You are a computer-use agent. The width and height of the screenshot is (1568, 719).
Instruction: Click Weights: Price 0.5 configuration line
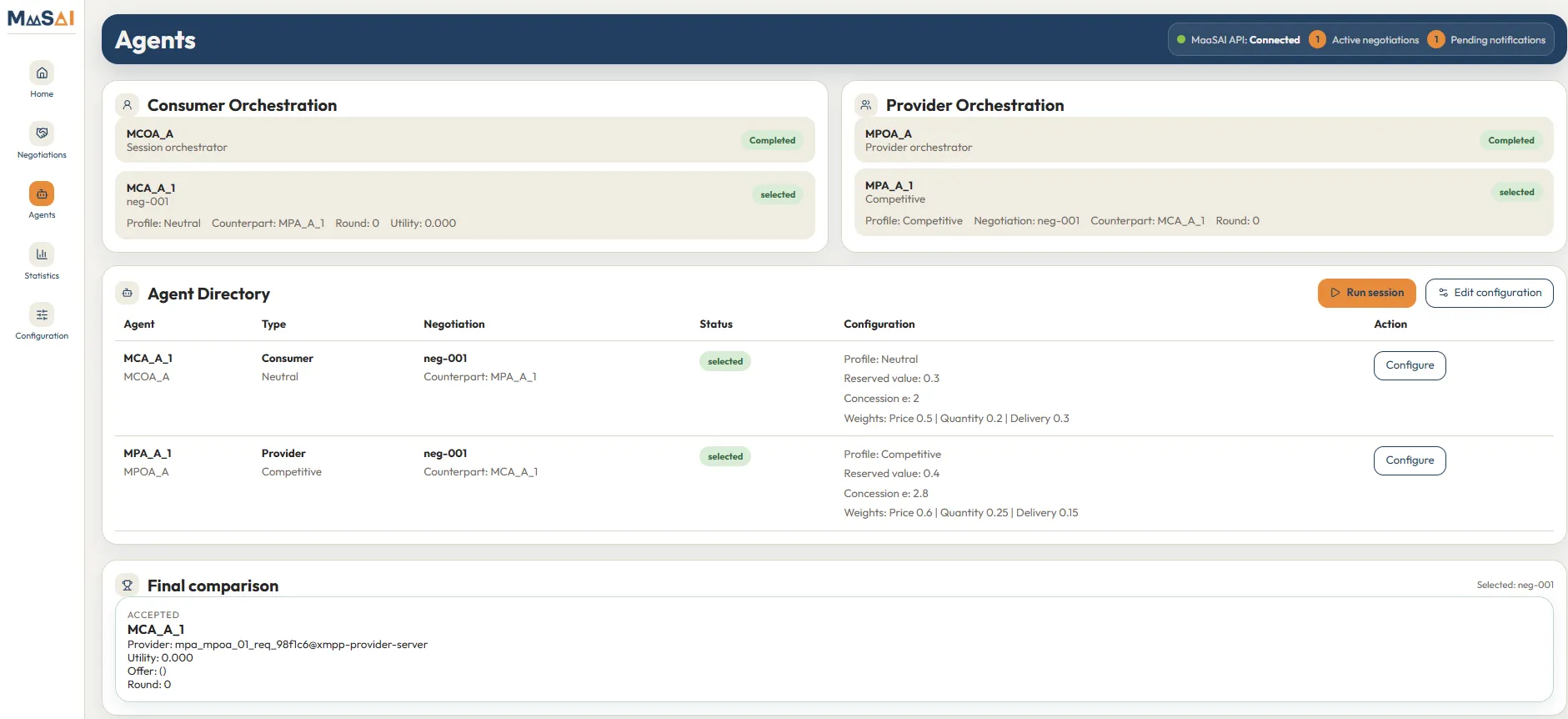[956, 419]
